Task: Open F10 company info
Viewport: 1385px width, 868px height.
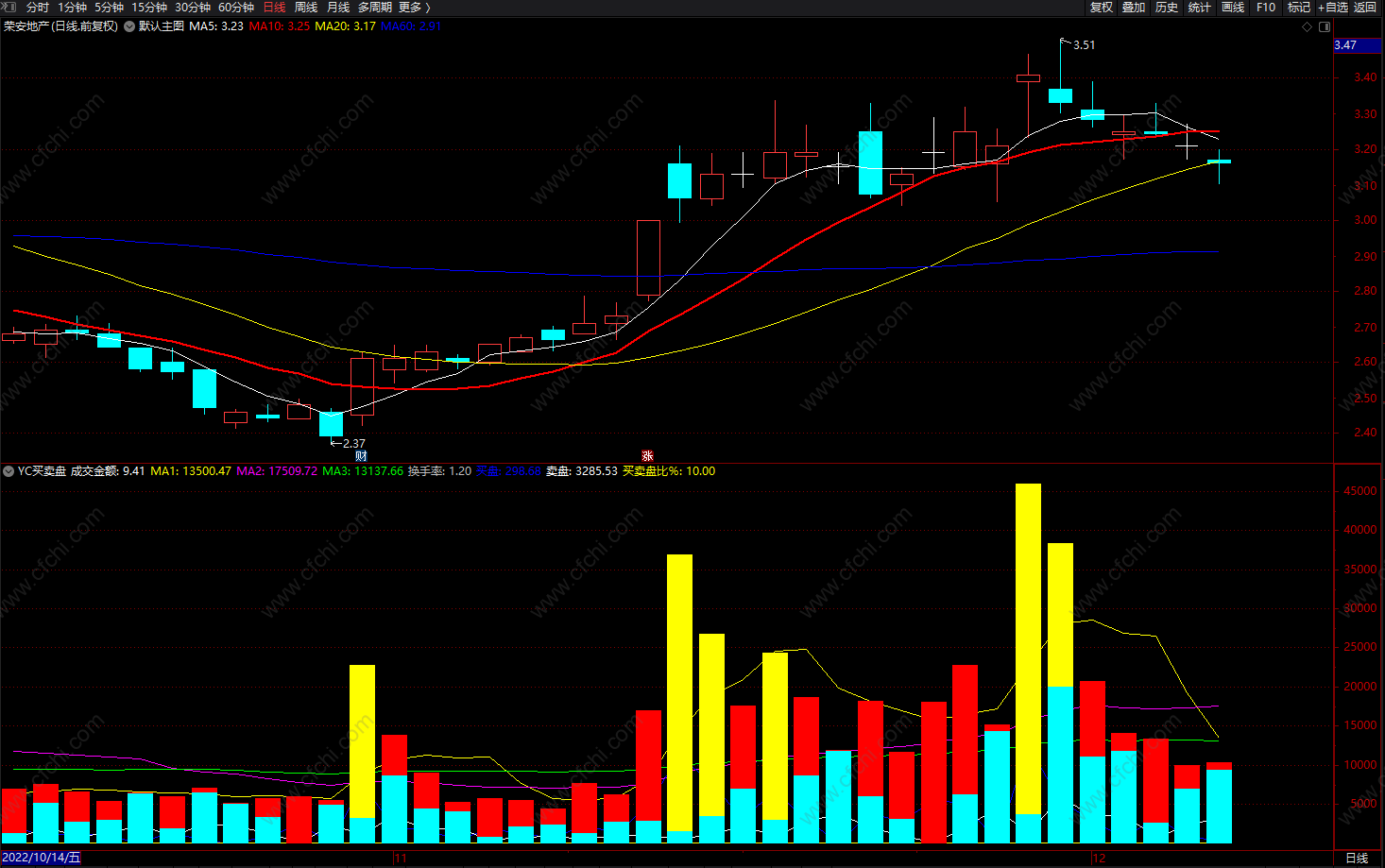Action: (1266, 8)
